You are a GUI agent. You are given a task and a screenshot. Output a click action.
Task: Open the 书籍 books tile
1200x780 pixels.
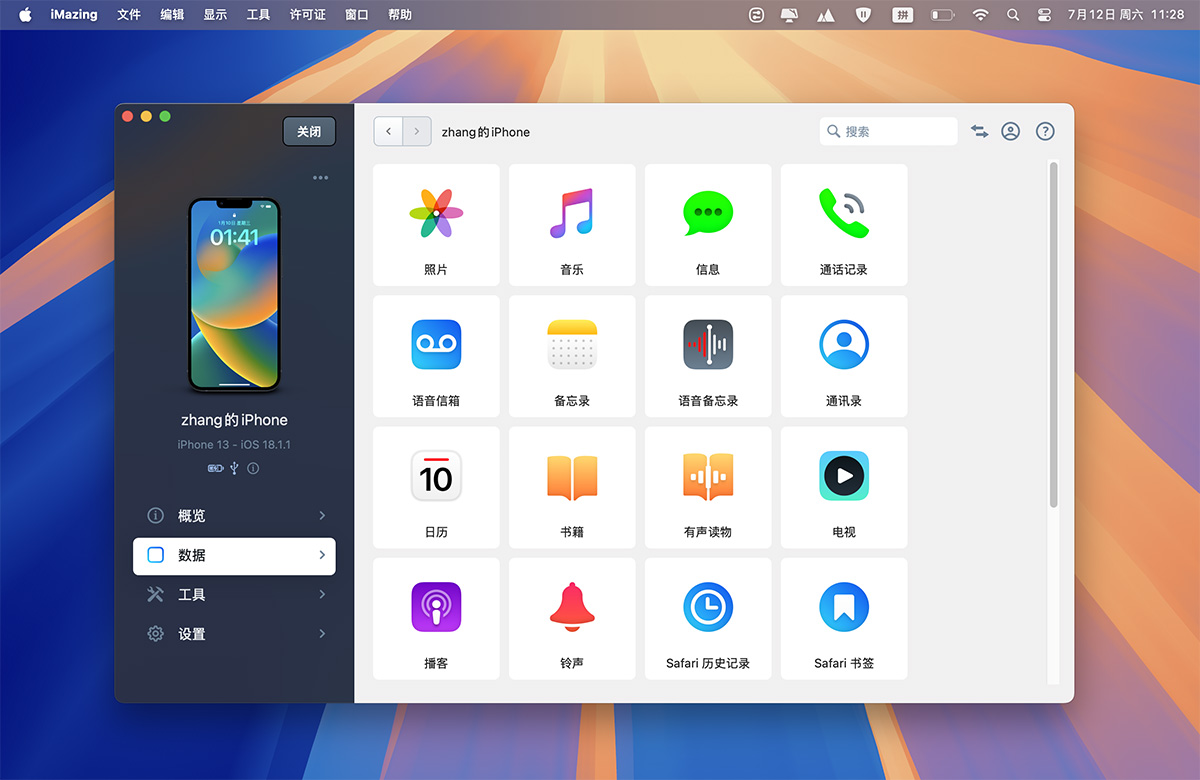pyautogui.click(x=572, y=487)
